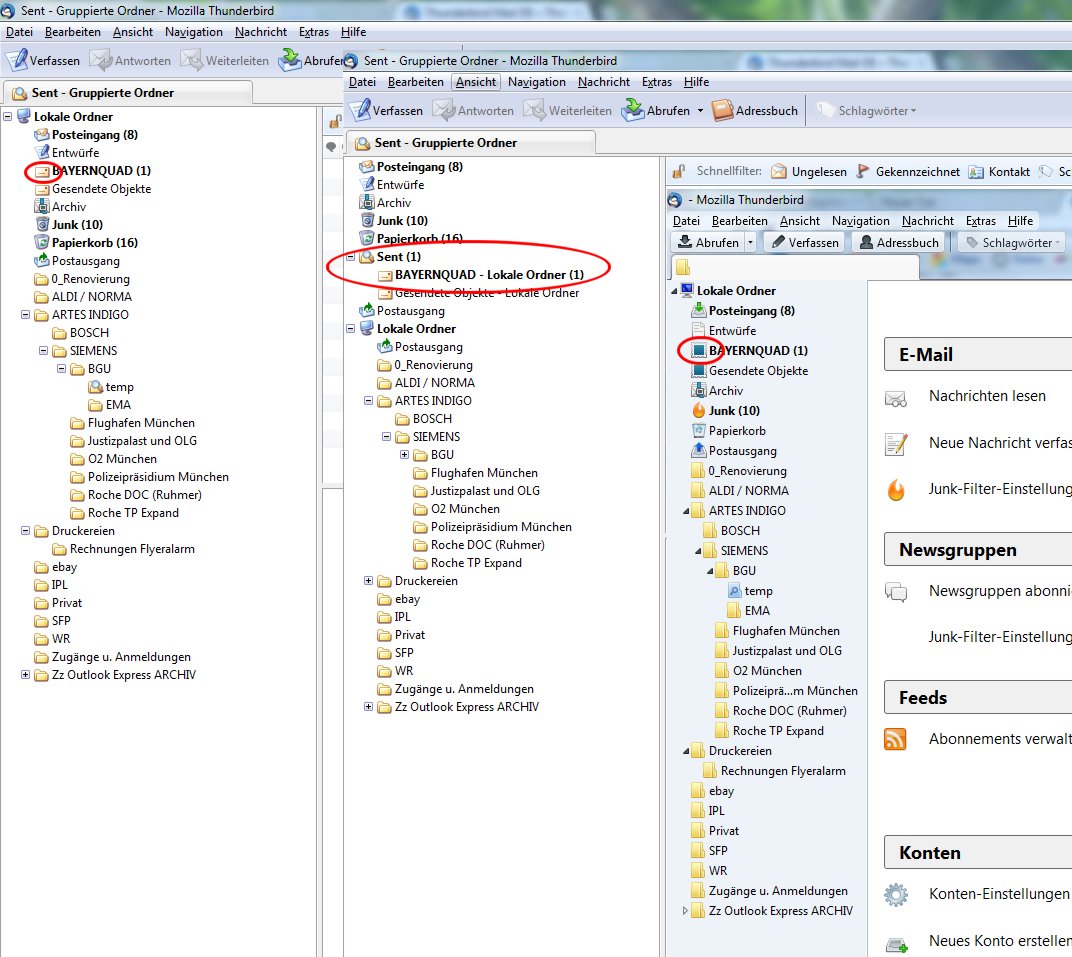
Task: Open Abrufen dropdown arrow in right window
Action: click(x=751, y=242)
